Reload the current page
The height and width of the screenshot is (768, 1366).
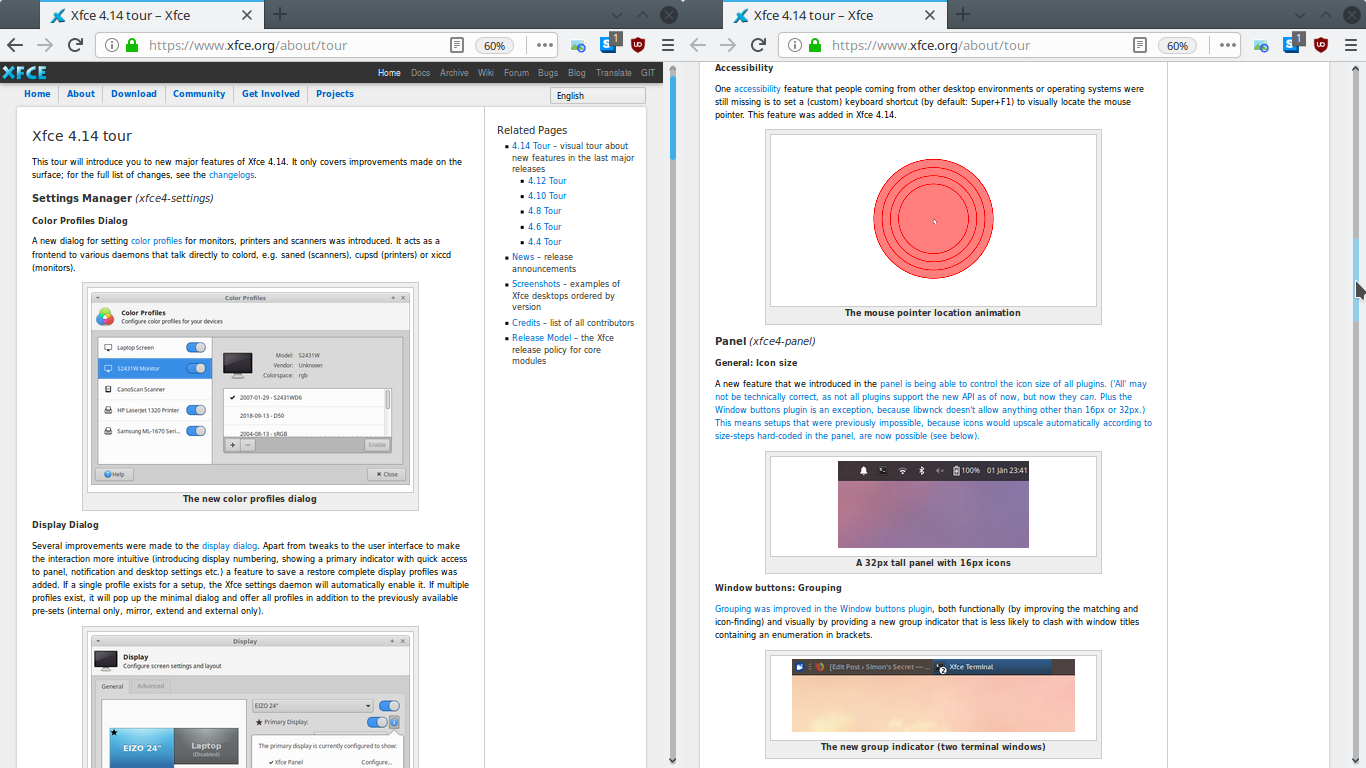[x=74, y=45]
